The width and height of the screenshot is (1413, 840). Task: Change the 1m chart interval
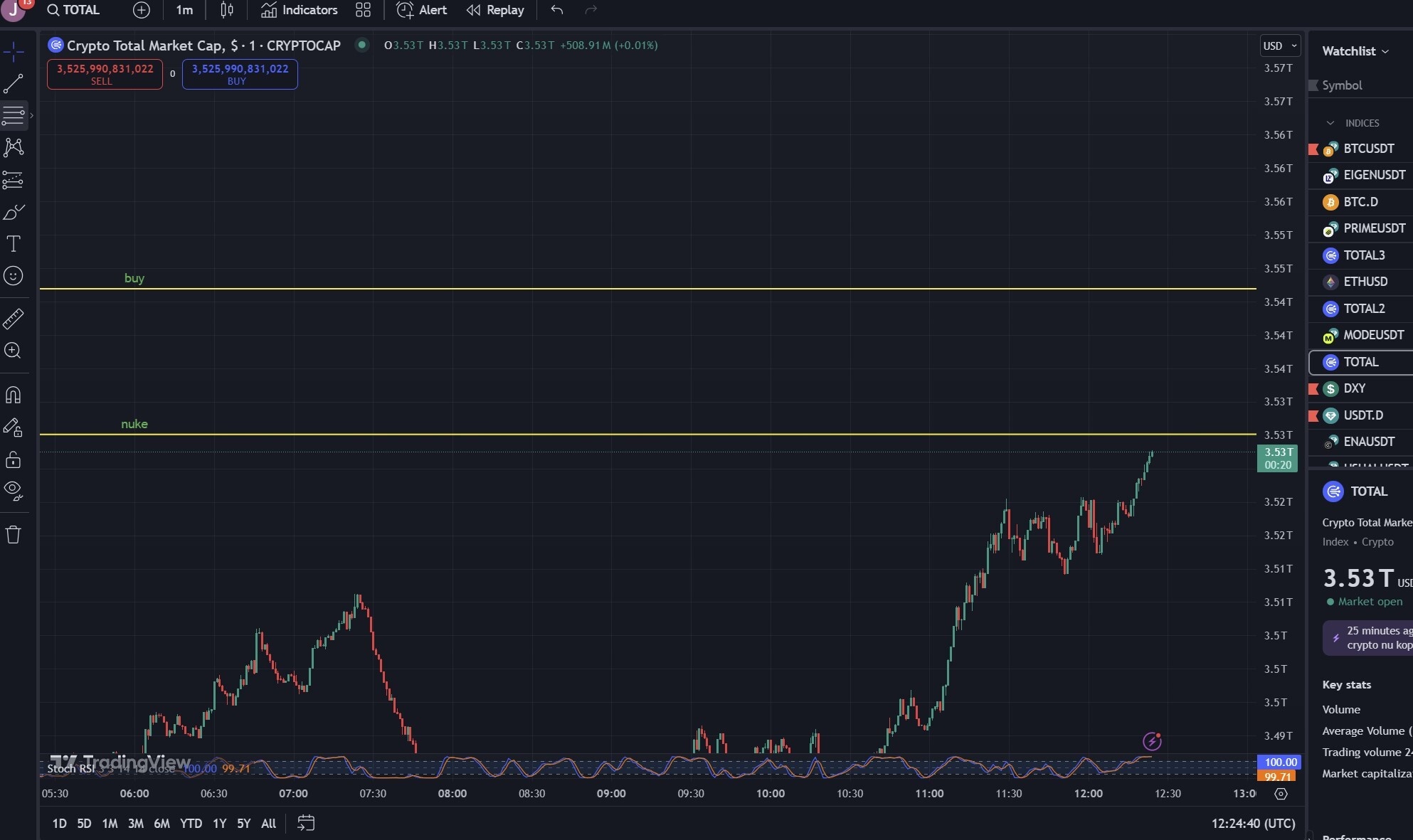[x=184, y=10]
